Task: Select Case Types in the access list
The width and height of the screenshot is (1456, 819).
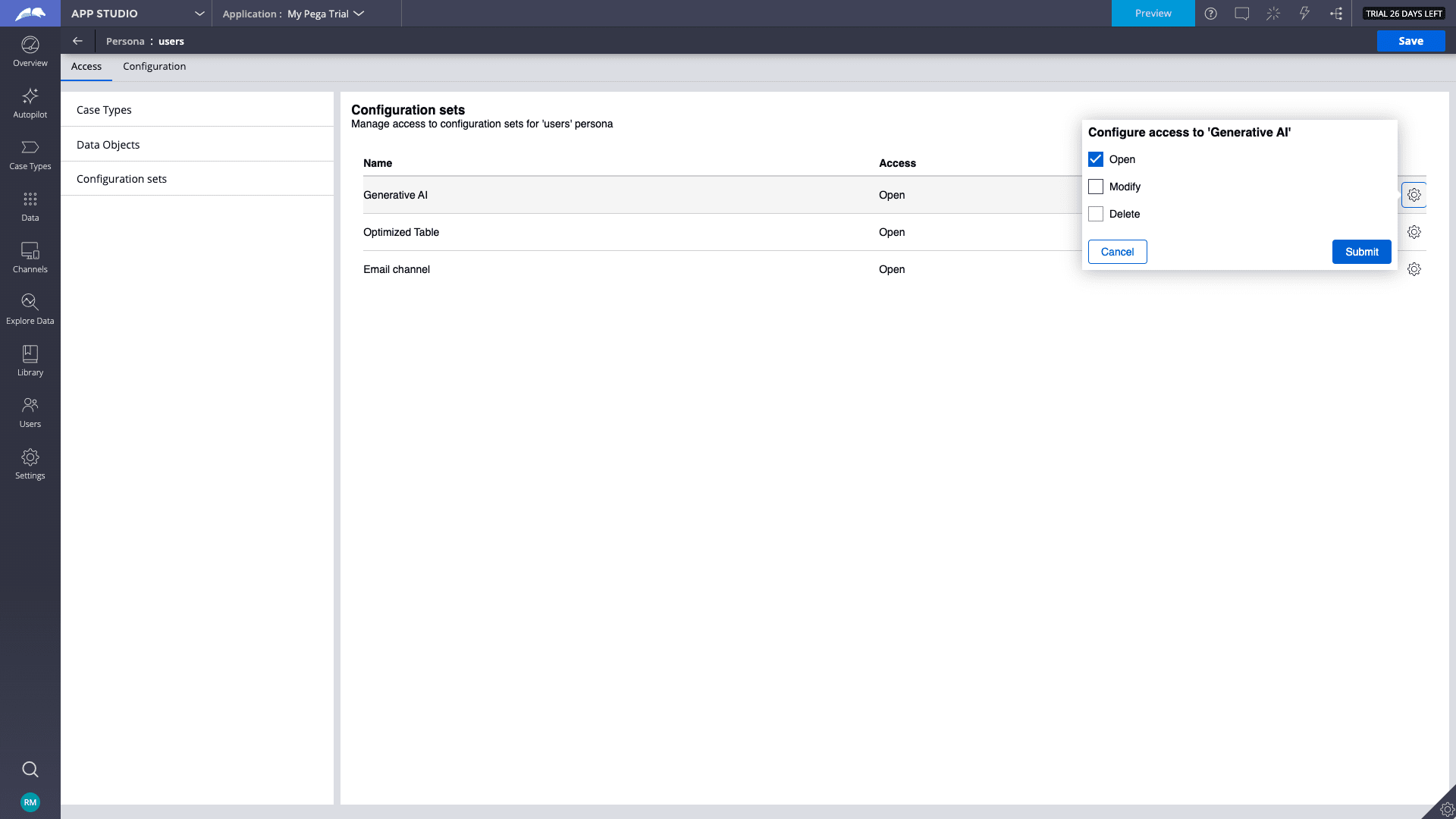Action: point(197,110)
